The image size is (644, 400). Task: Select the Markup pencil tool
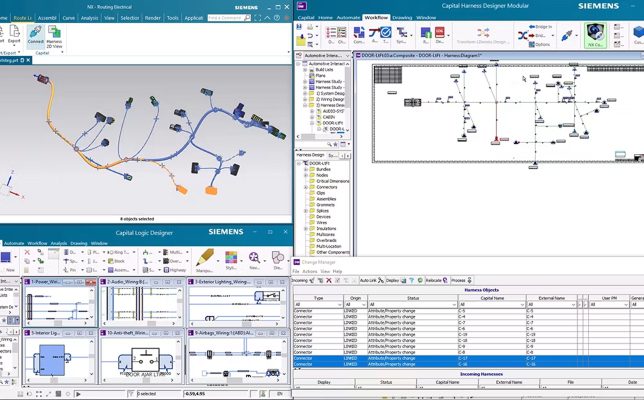click(205, 258)
